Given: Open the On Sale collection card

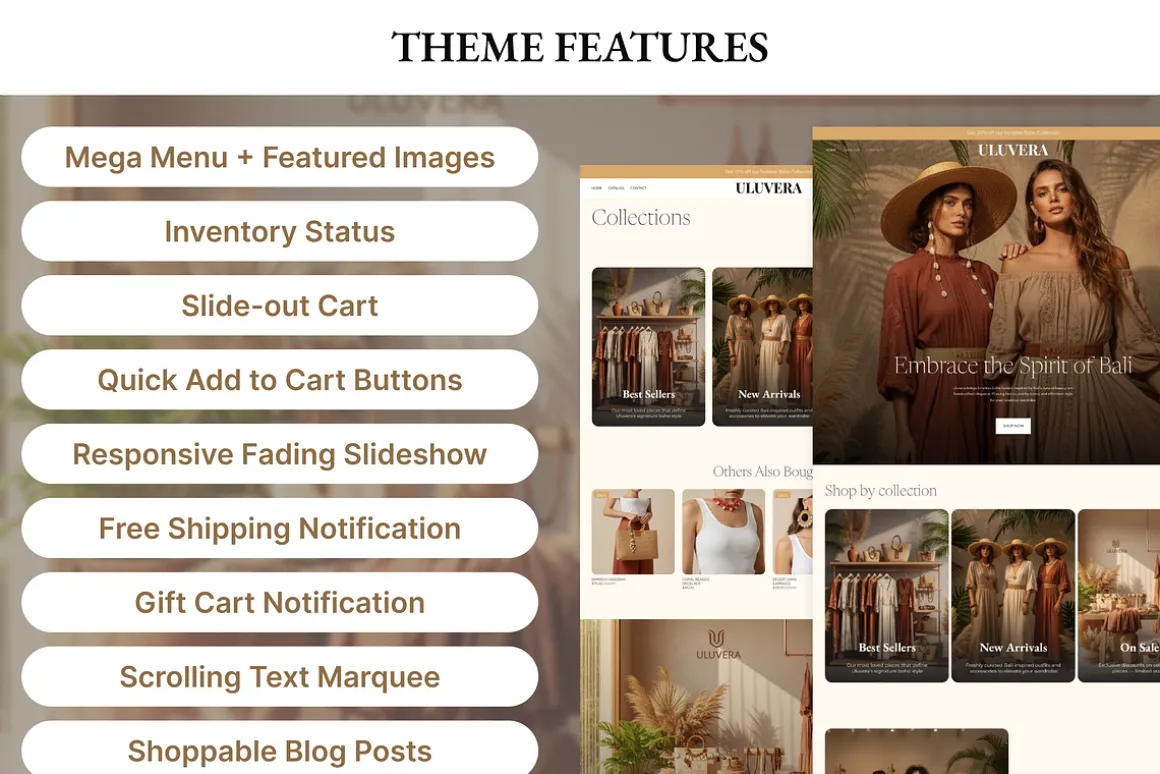Looking at the screenshot, I should [1119, 596].
